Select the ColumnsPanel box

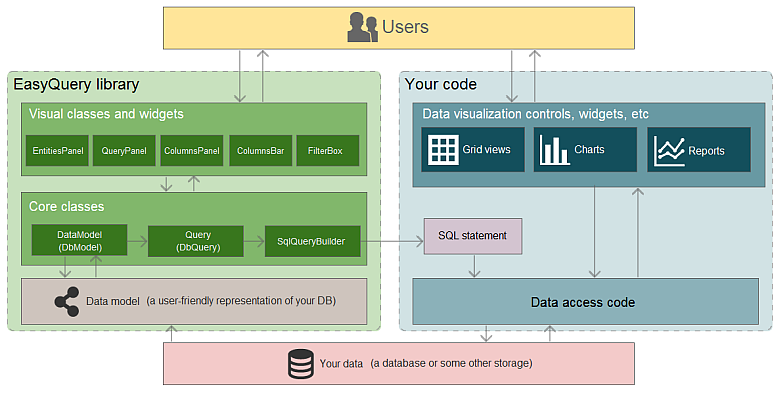(x=192, y=150)
